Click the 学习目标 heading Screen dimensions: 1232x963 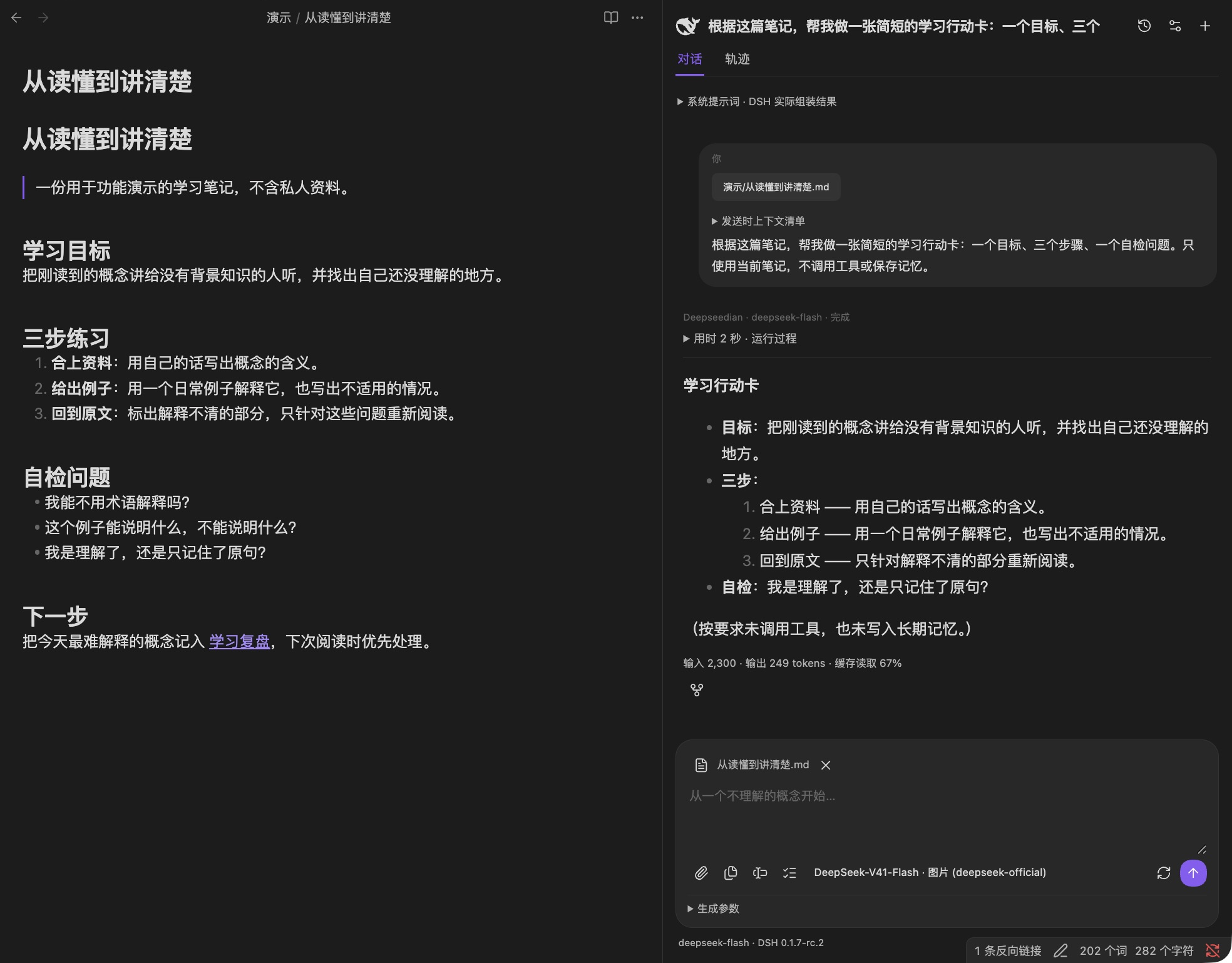67,250
